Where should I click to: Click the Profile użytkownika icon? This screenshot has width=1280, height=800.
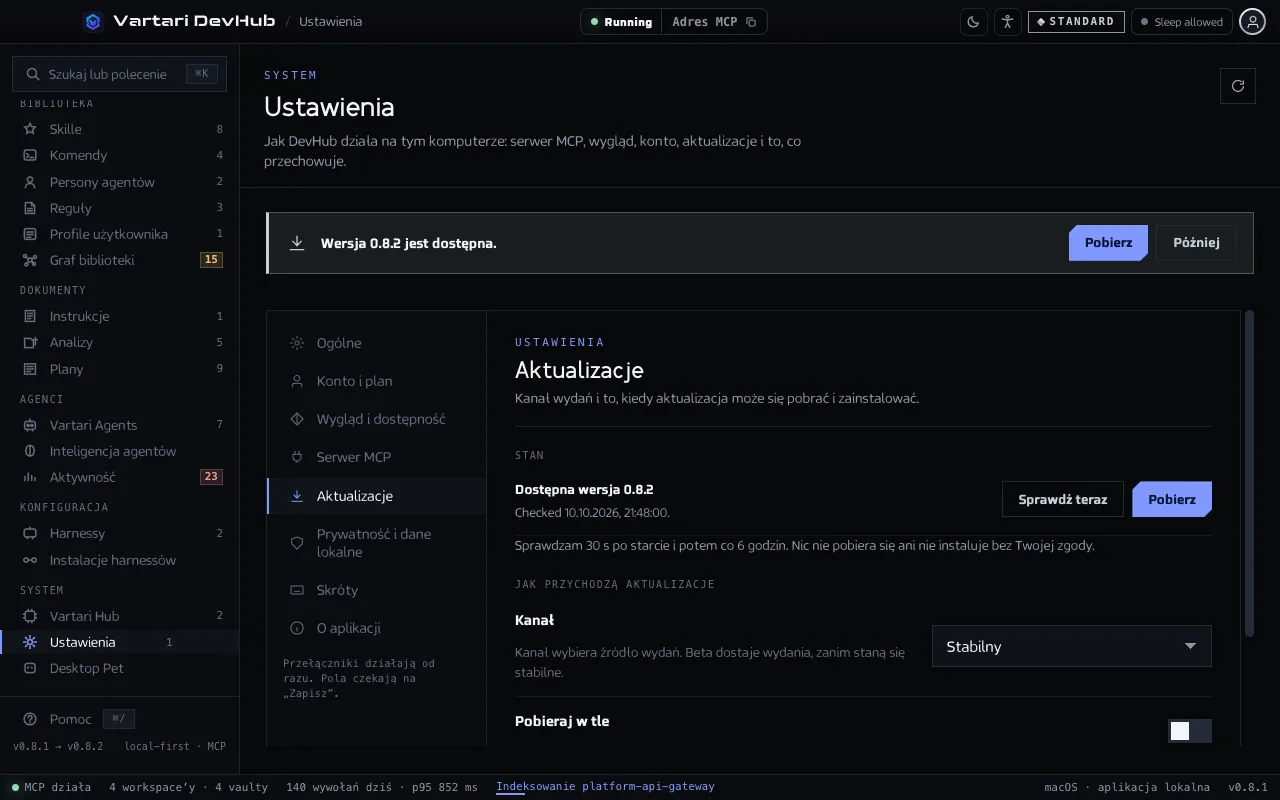click(x=30, y=234)
